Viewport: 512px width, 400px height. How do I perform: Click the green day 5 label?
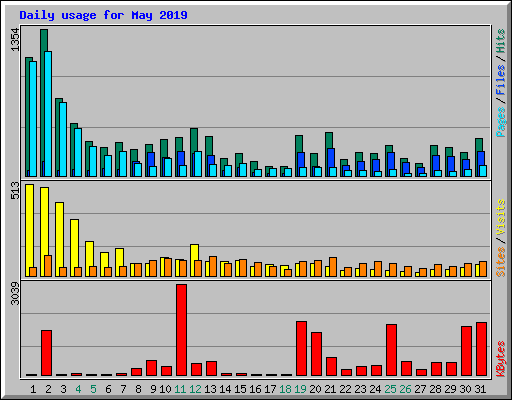click(93, 389)
